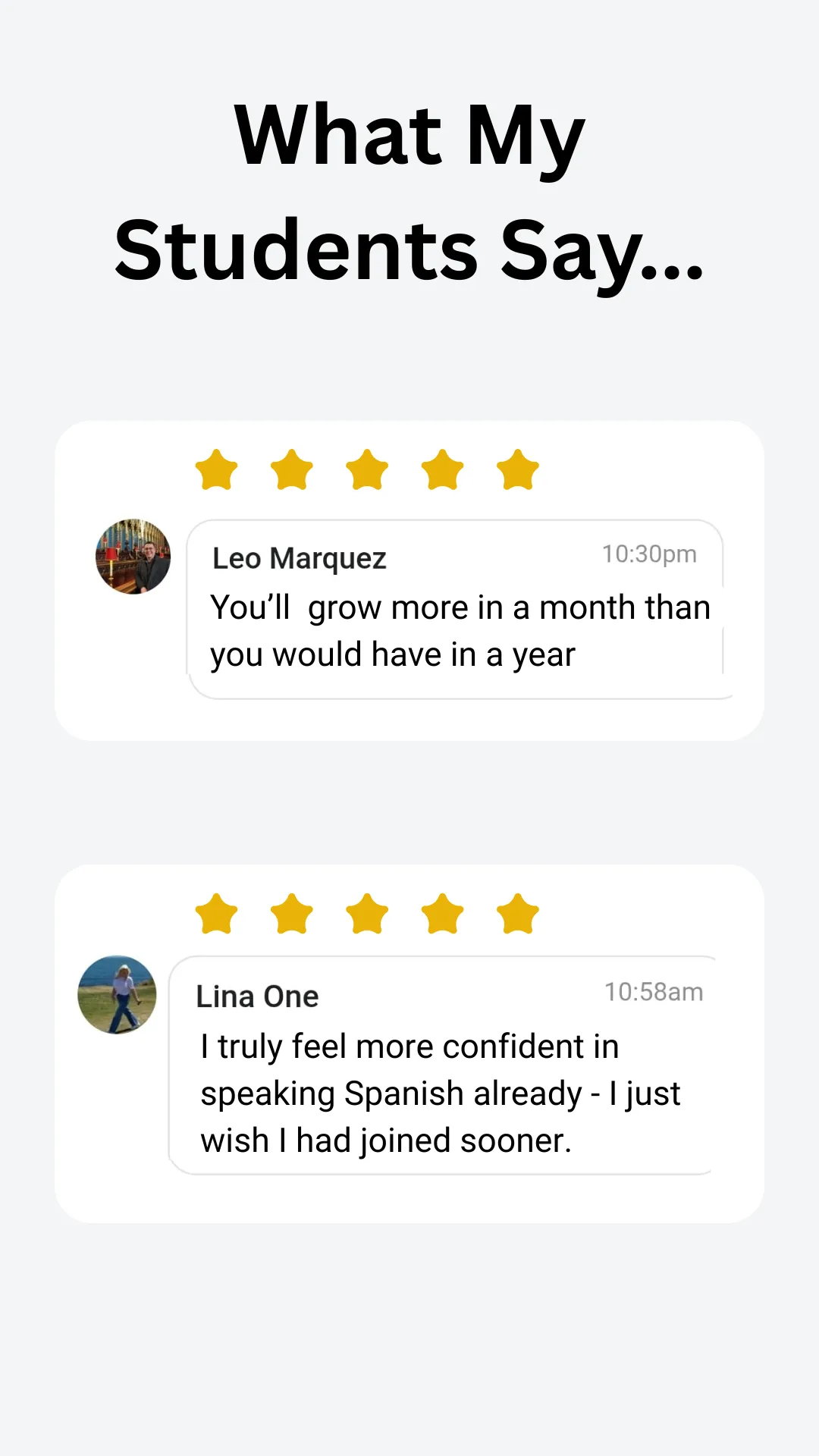Click the third star in Lina One's rating
Screen dimensions: 819x1456
click(367, 913)
